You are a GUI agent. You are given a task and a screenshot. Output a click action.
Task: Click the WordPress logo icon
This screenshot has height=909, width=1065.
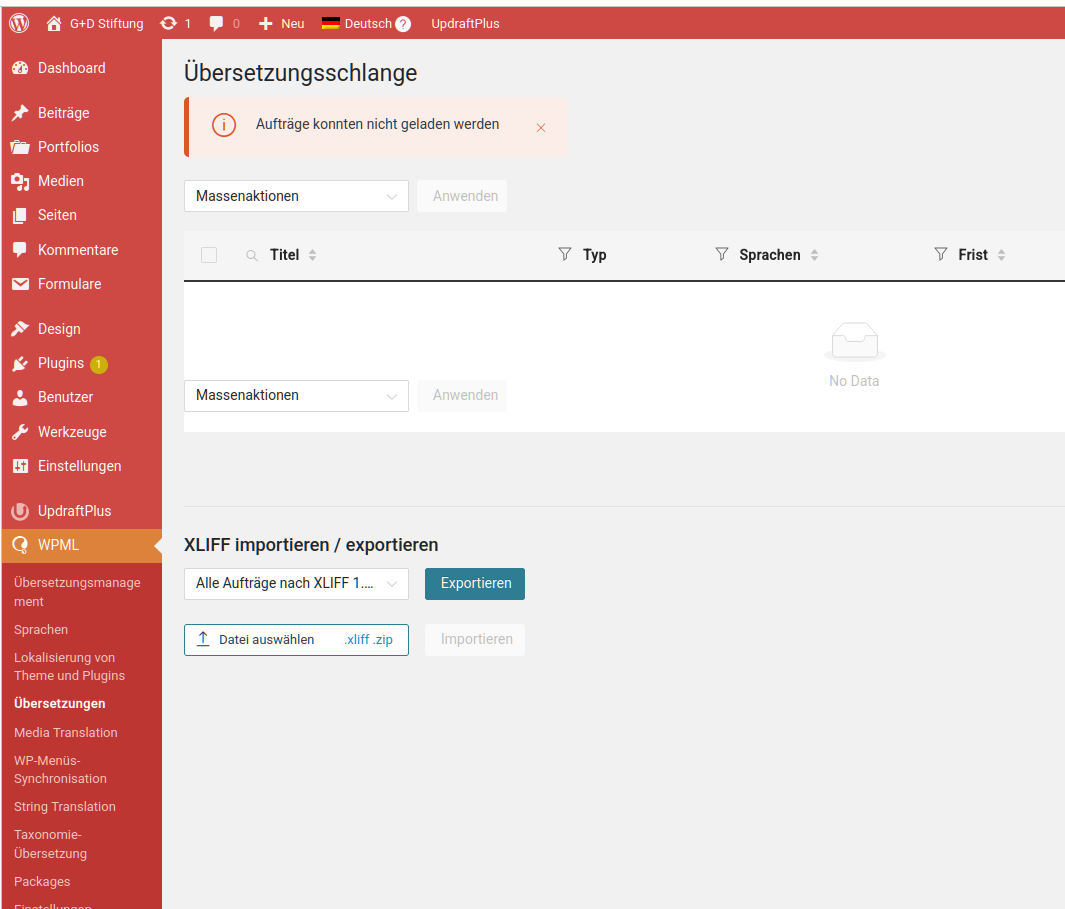click(19, 23)
